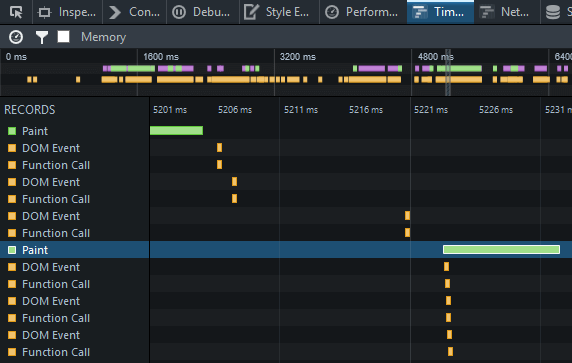
Task: Open the marker filter funnel icon
Action: [42, 37]
